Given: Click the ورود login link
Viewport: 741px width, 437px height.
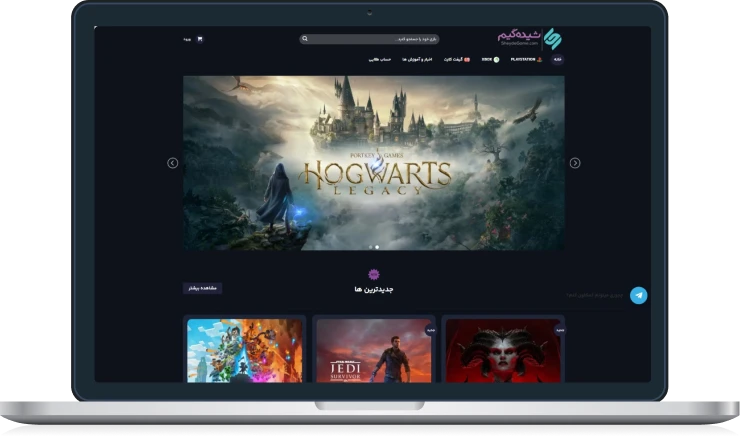Looking at the screenshot, I should tap(187, 39).
